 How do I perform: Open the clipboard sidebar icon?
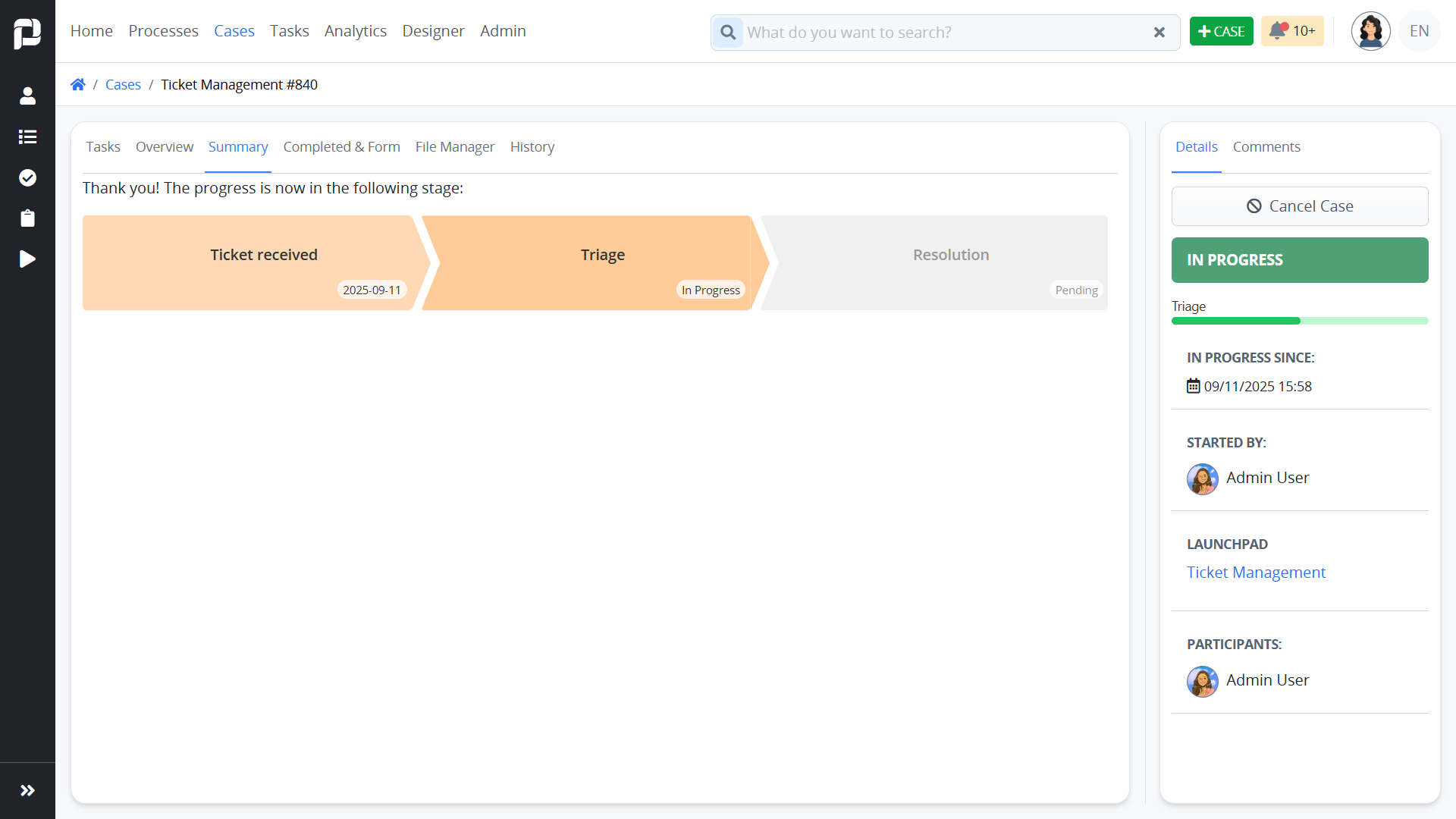[27, 218]
